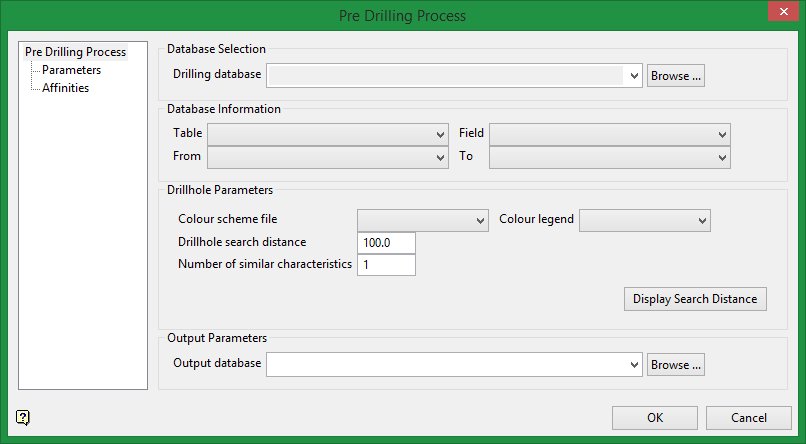
Task: Expand the To dropdown
Action: (722, 157)
